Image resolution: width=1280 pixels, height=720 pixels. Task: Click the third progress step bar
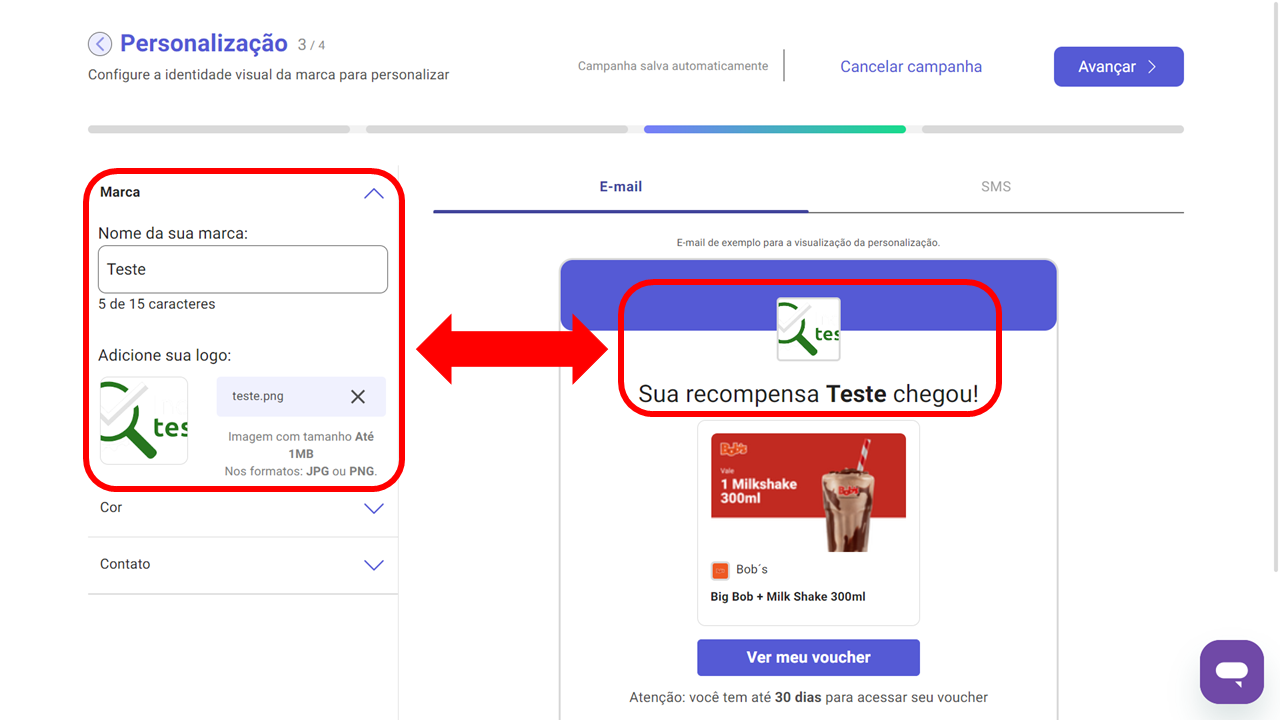tap(774, 129)
